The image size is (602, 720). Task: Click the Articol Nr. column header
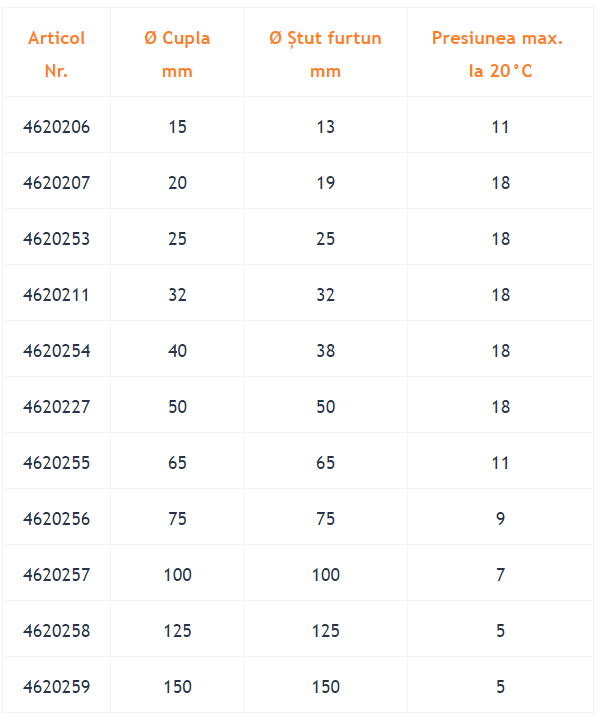pyautogui.click(x=56, y=54)
